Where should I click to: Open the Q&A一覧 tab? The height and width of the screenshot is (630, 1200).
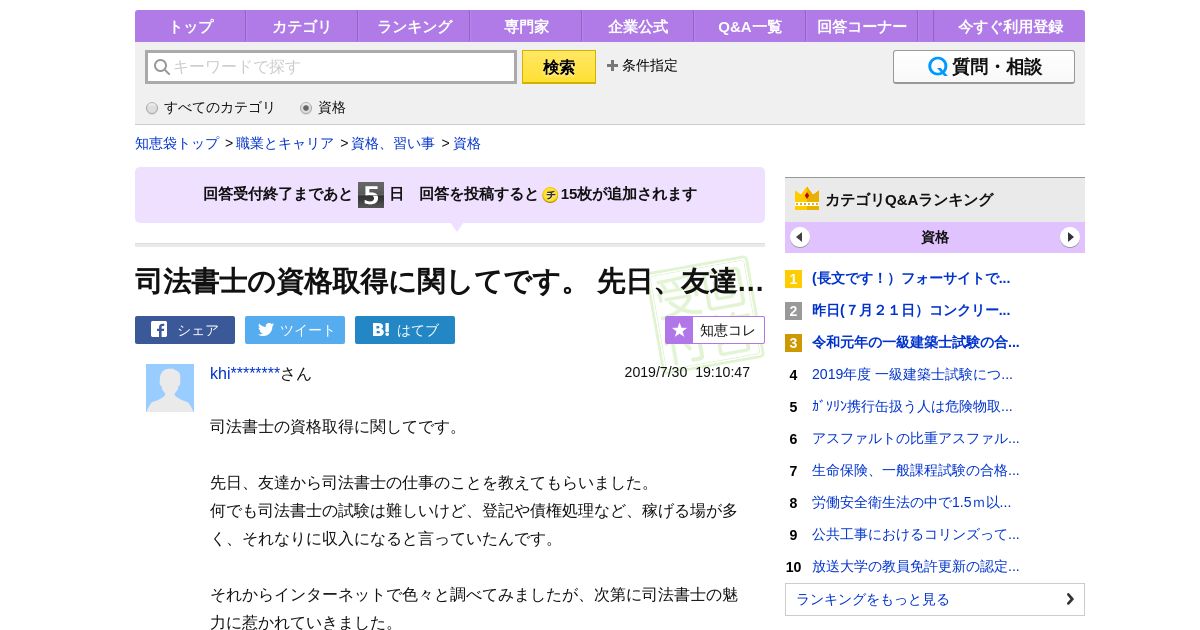pyautogui.click(x=750, y=26)
